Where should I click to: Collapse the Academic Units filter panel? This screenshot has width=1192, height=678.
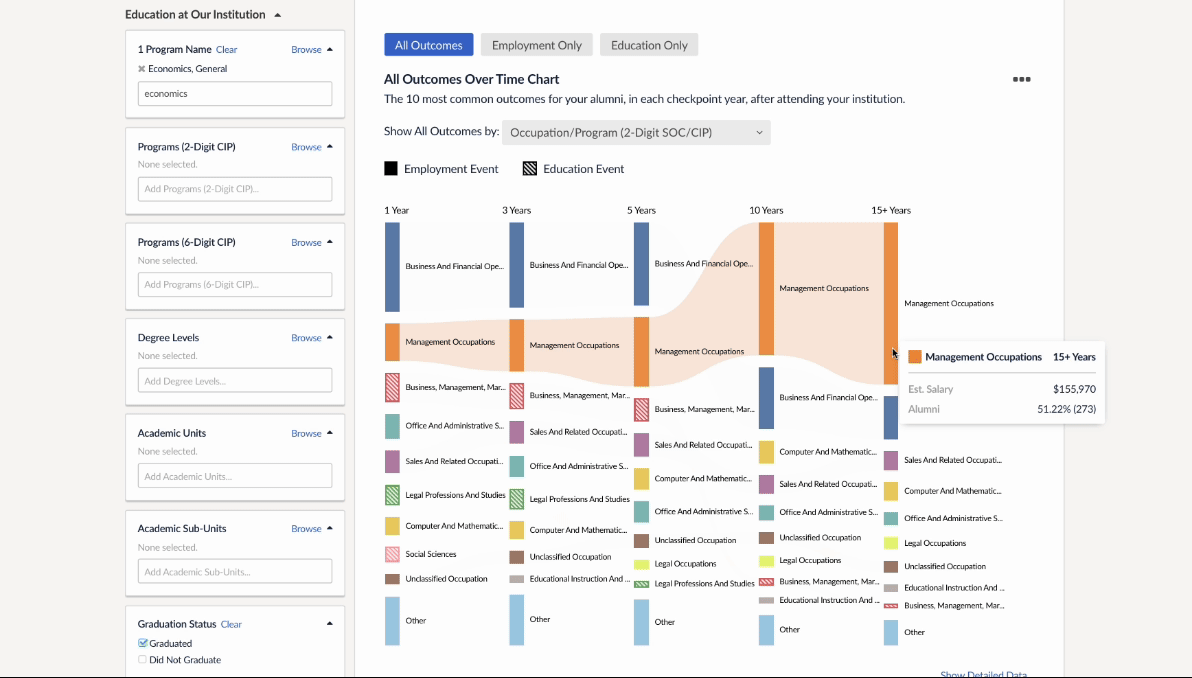pyautogui.click(x=330, y=433)
